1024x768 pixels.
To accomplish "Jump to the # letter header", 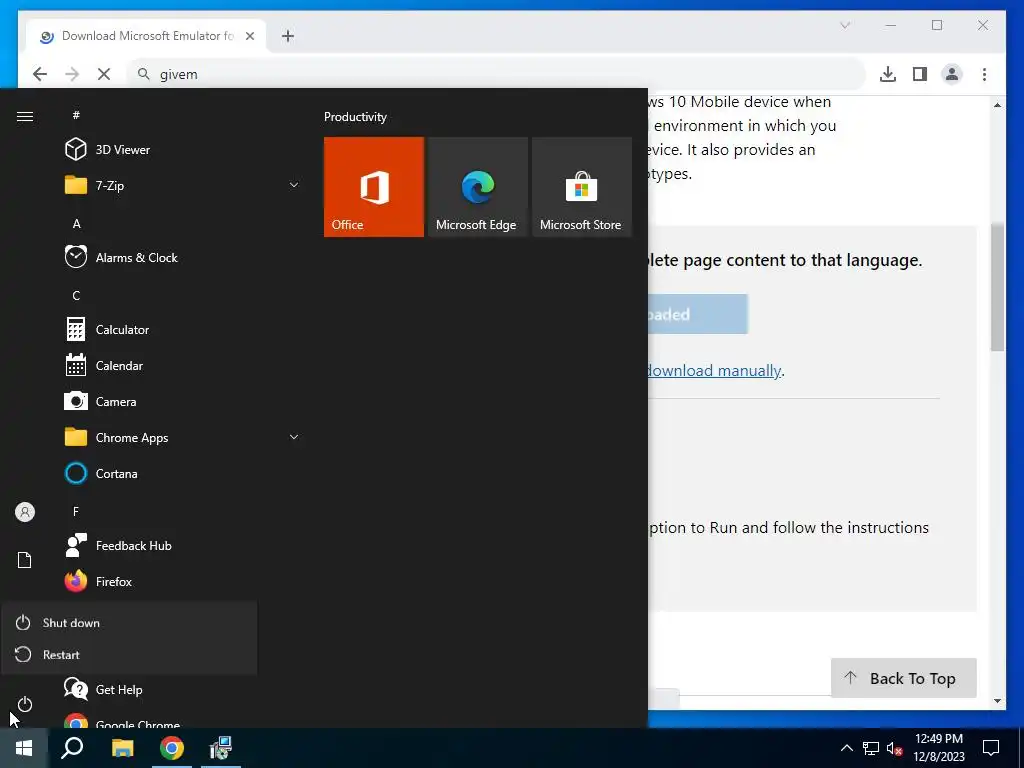I will point(76,115).
